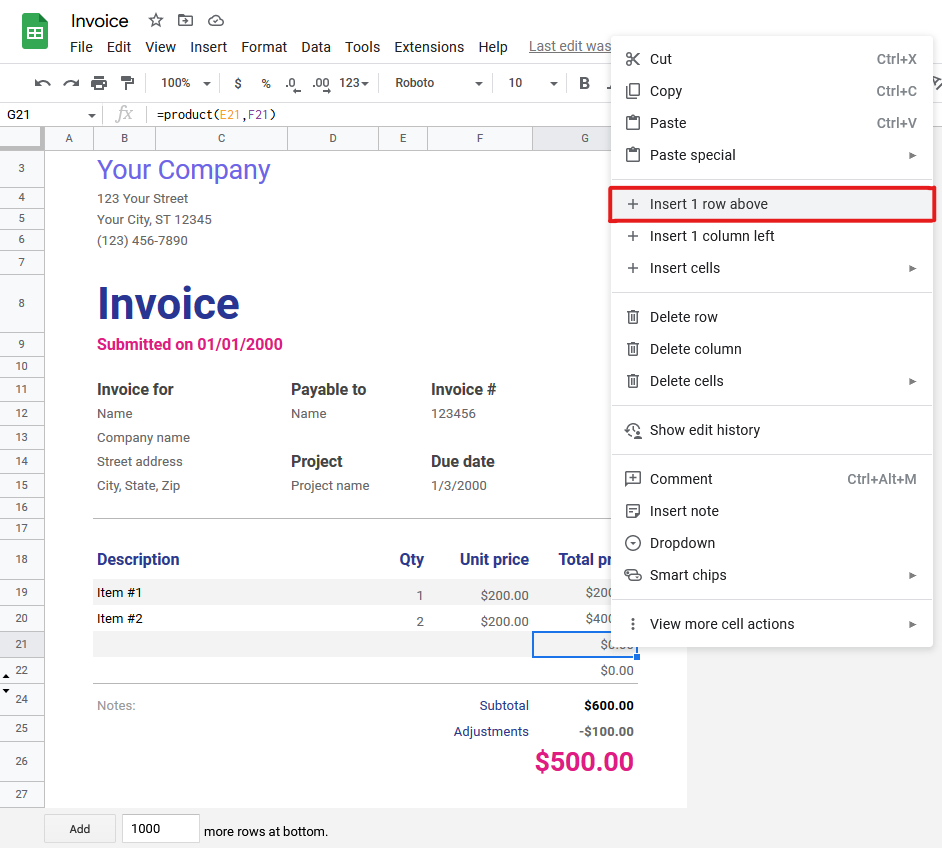Click the Copy icon in context menu
942x848 pixels.
[633, 91]
